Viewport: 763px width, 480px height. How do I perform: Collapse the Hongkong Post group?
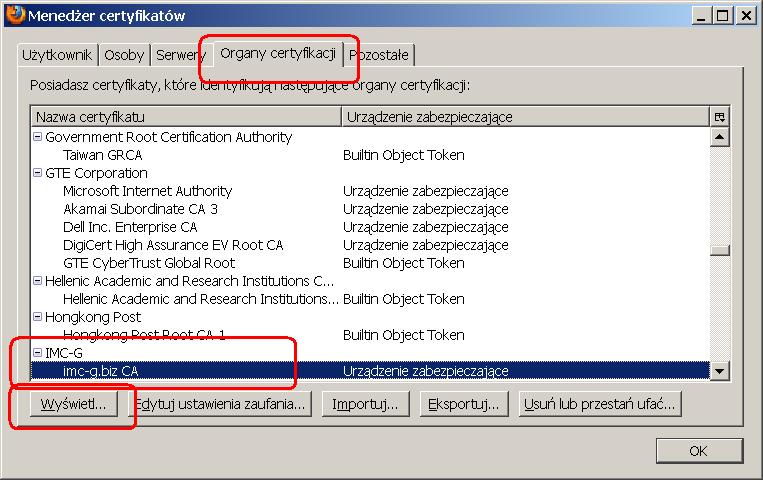click(x=38, y=317)
